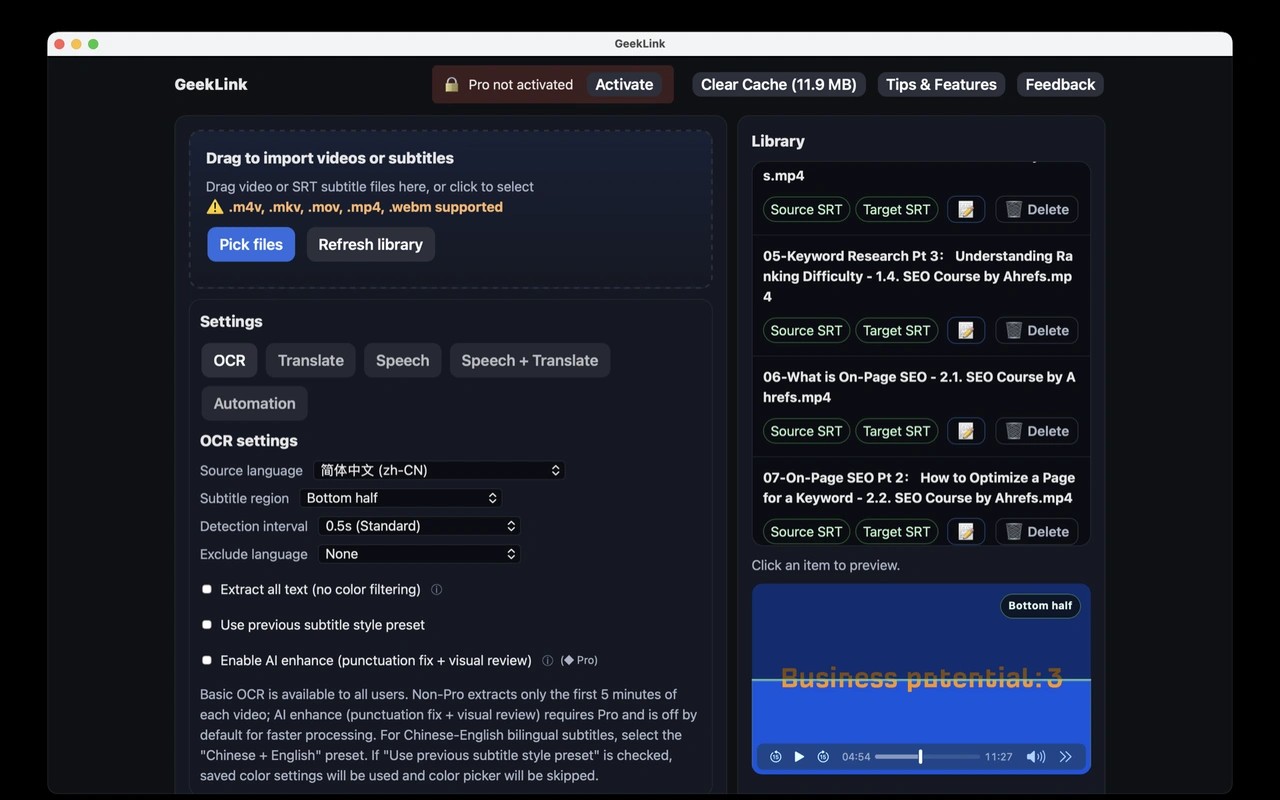Open Target SRT for 05-Keyword Research video
This screenshot has height=800, width=1280.
tap(896, 330)
